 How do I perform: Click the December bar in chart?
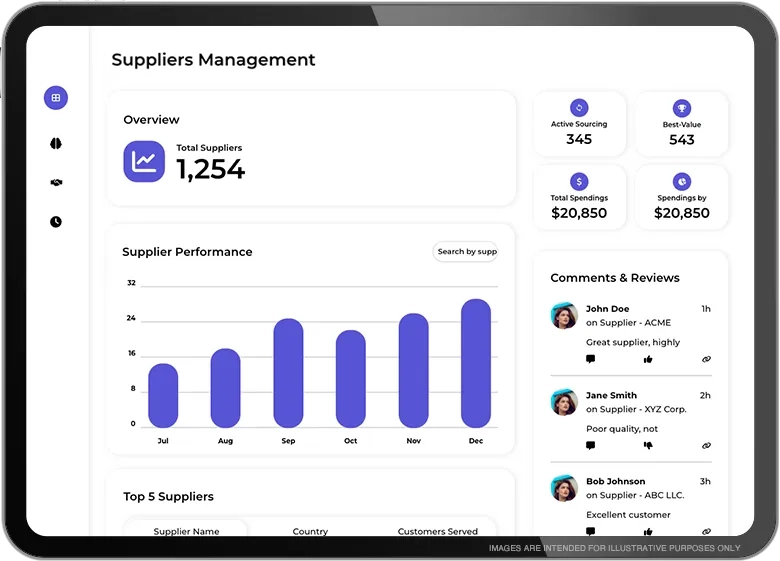[x=476, y=363]
